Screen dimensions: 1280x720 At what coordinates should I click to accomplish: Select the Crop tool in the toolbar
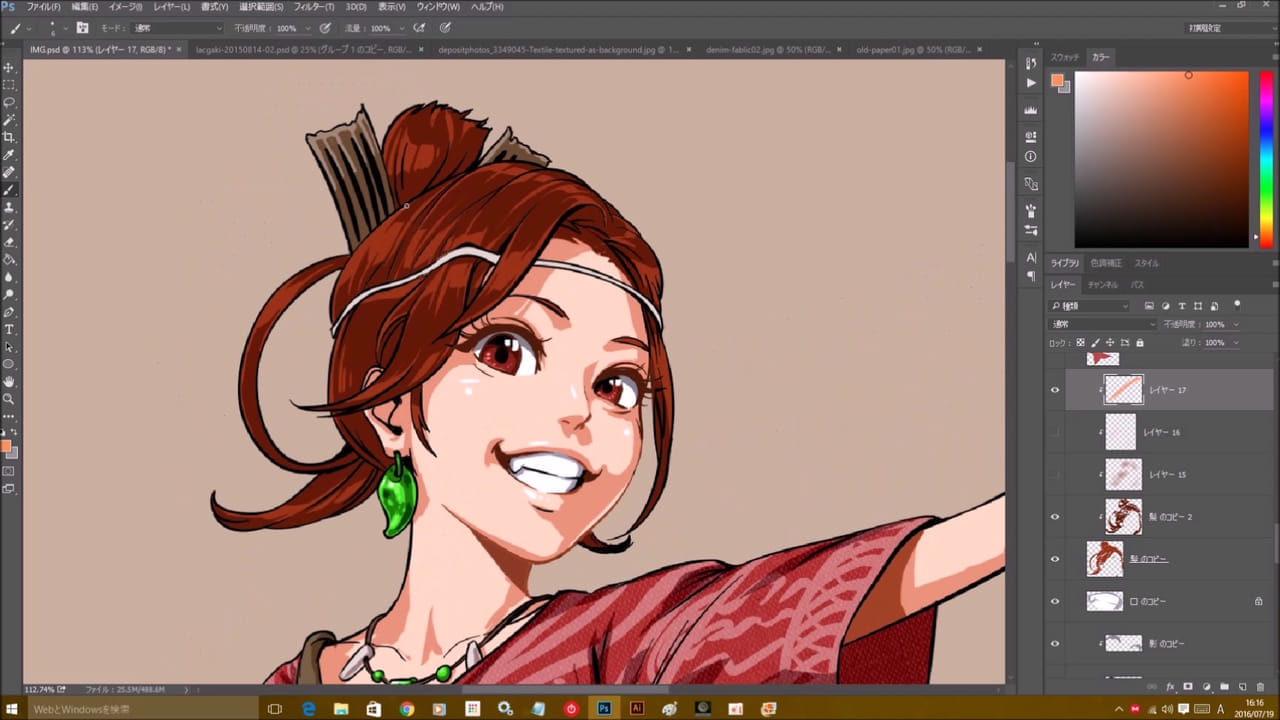(9, 137)
